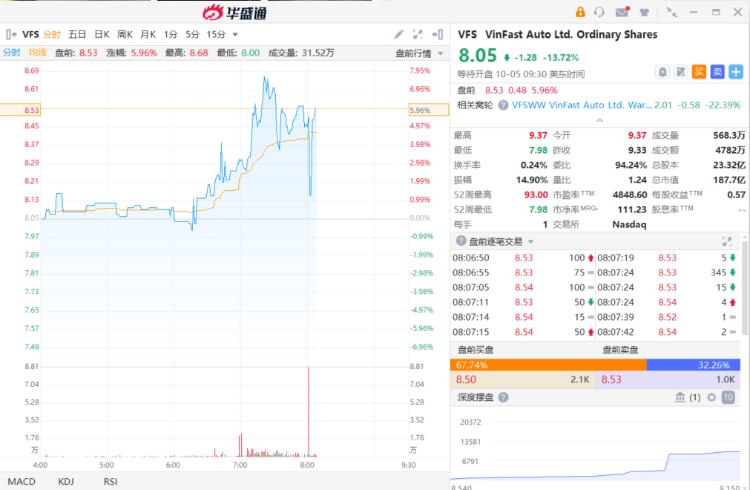Open the note icon next to bell

pyautogui.click(x=681, y=72)
